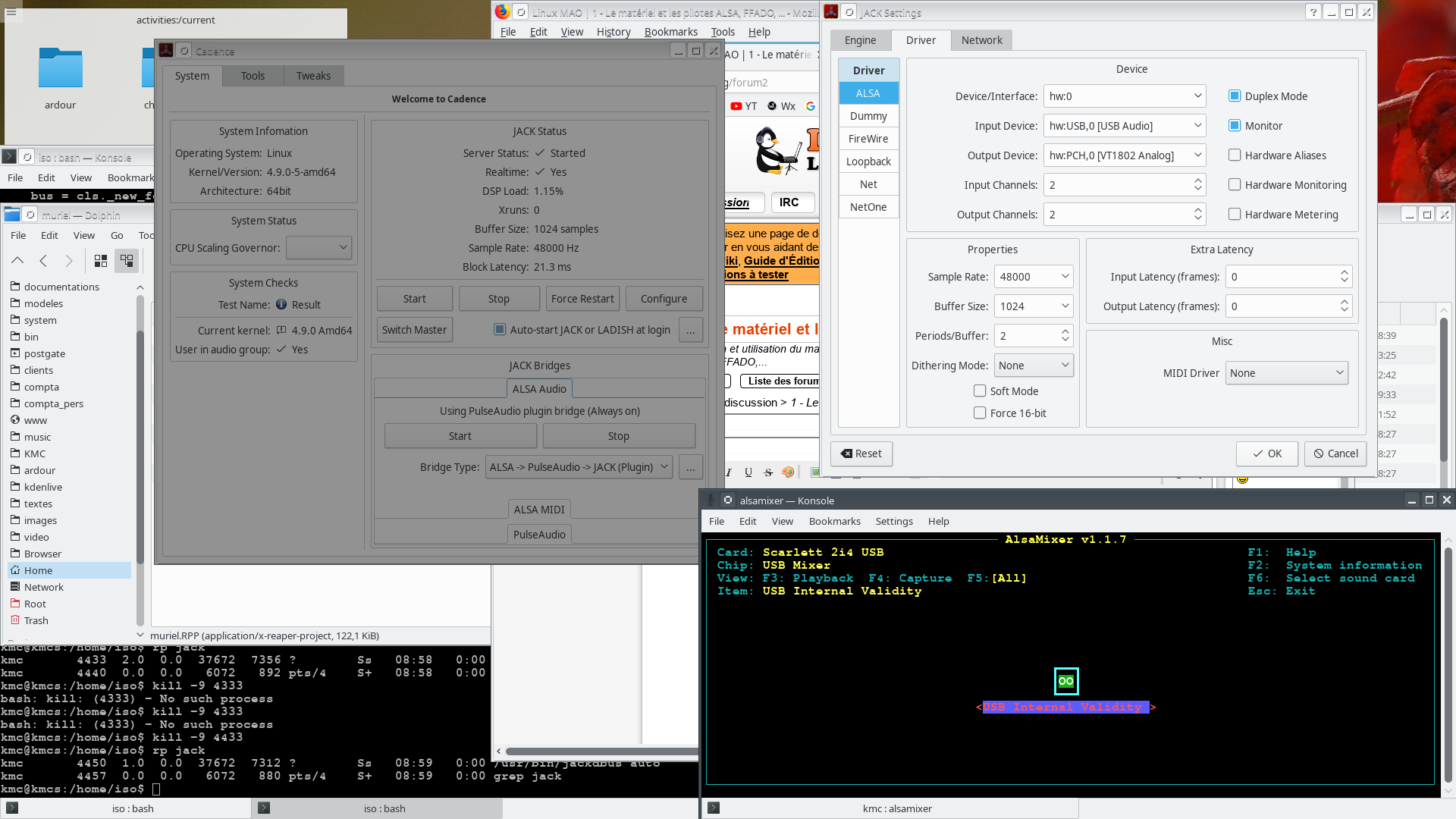Click the Dolphin icons view mode button

point(100,261)
